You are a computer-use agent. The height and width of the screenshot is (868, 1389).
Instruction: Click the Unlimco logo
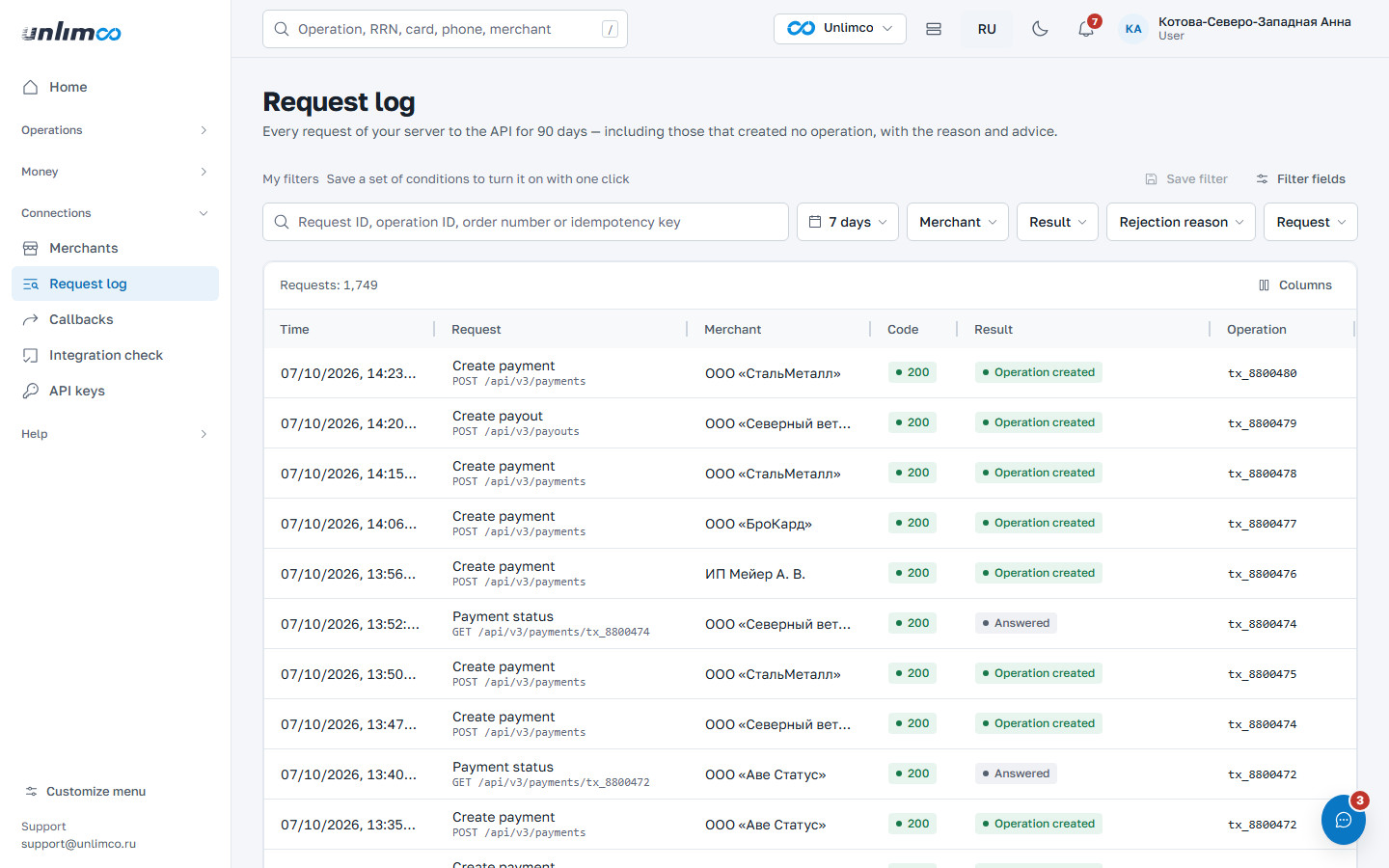(x=71, y=32)
